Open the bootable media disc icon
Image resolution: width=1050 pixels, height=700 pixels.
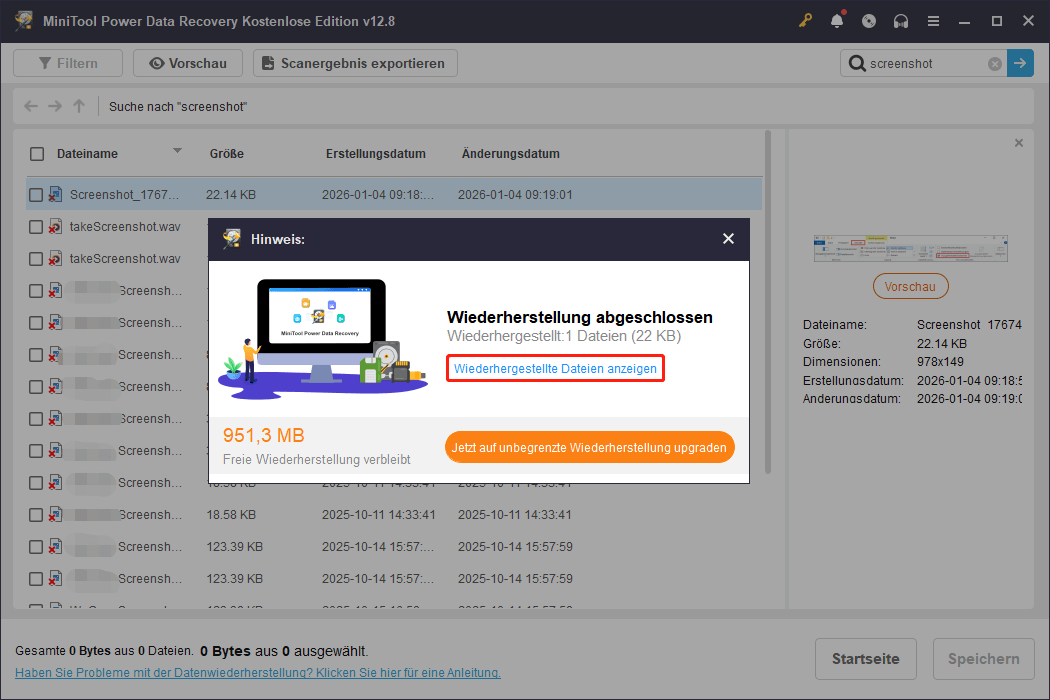[x=868, y=20]
